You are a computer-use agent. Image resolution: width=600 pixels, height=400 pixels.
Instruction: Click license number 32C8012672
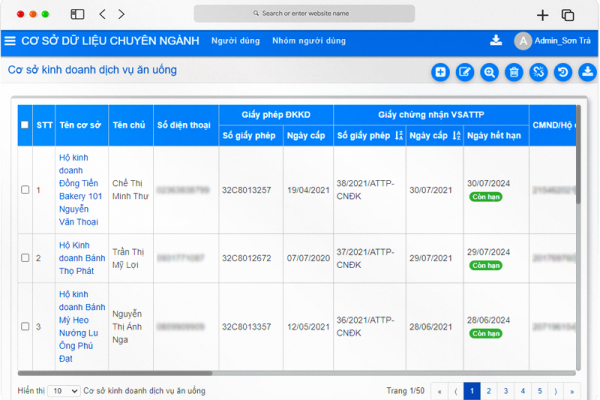pyautogui.click(x=246, y=258)
